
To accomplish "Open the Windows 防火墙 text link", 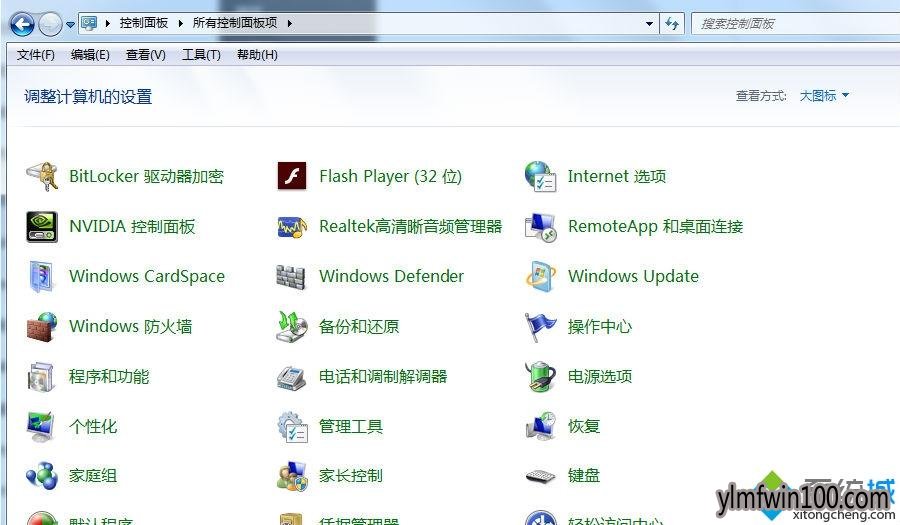I will (131, 326).
